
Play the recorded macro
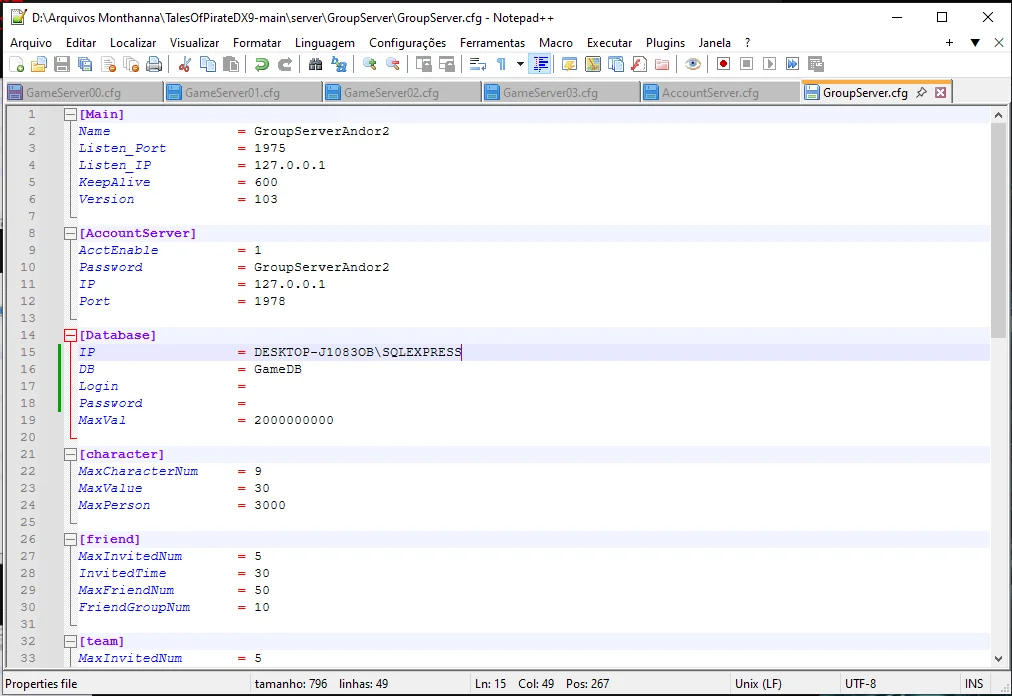click(768, 63)
